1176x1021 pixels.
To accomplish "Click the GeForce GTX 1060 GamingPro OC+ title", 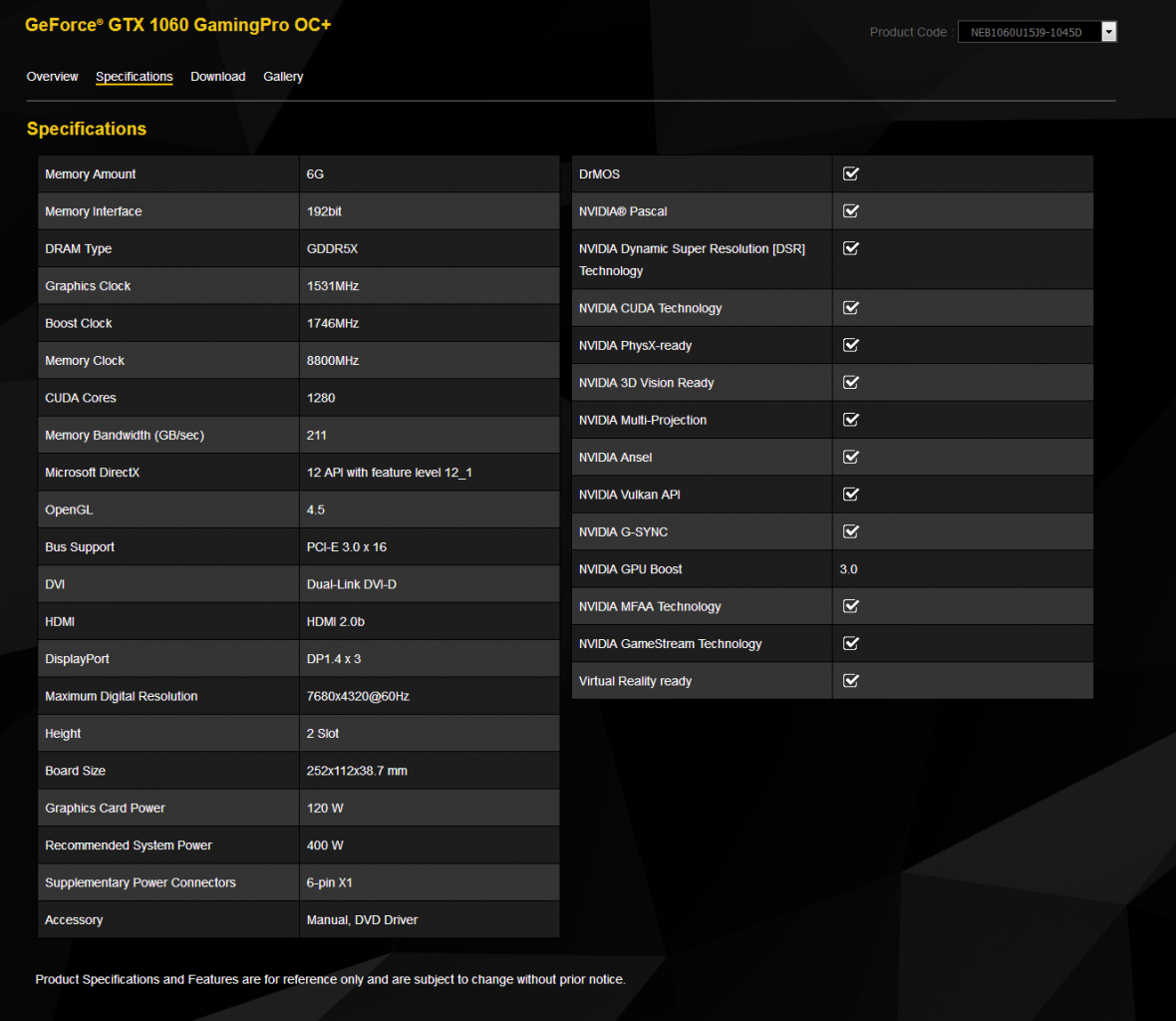I will (x=177, y=25).
